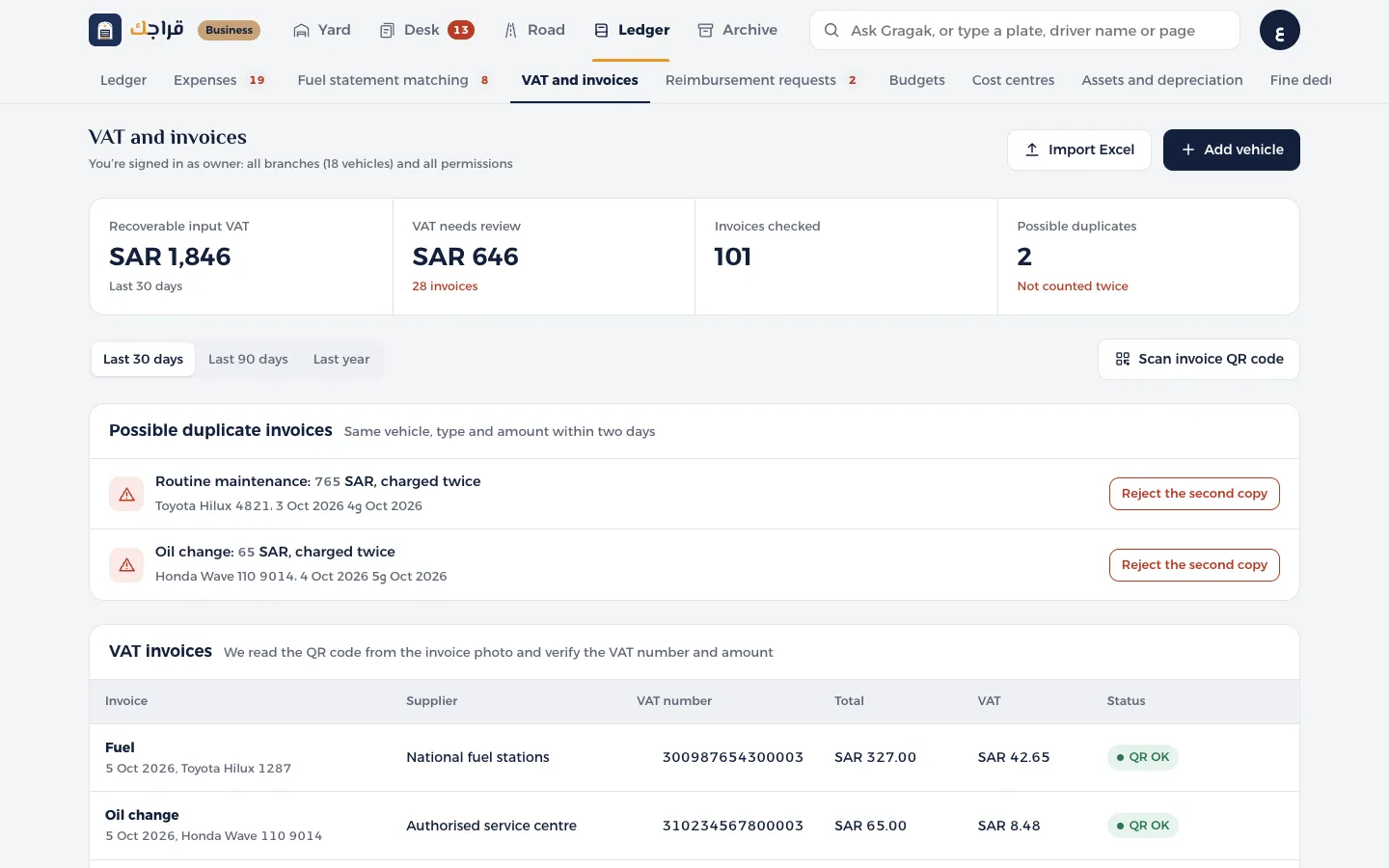Switch to Last year range
This screenshot has width=1389, height=868.
[x=341, y=359]
